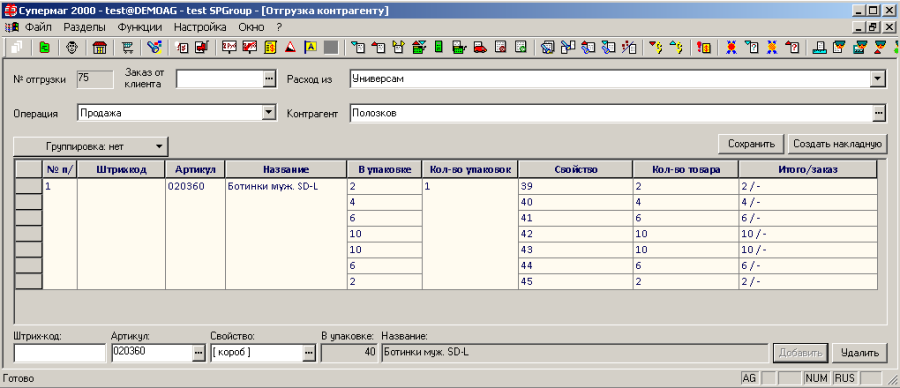Click the dollar with cyan up arrow icon
900x388 pixels.
(x=677, y=48)
